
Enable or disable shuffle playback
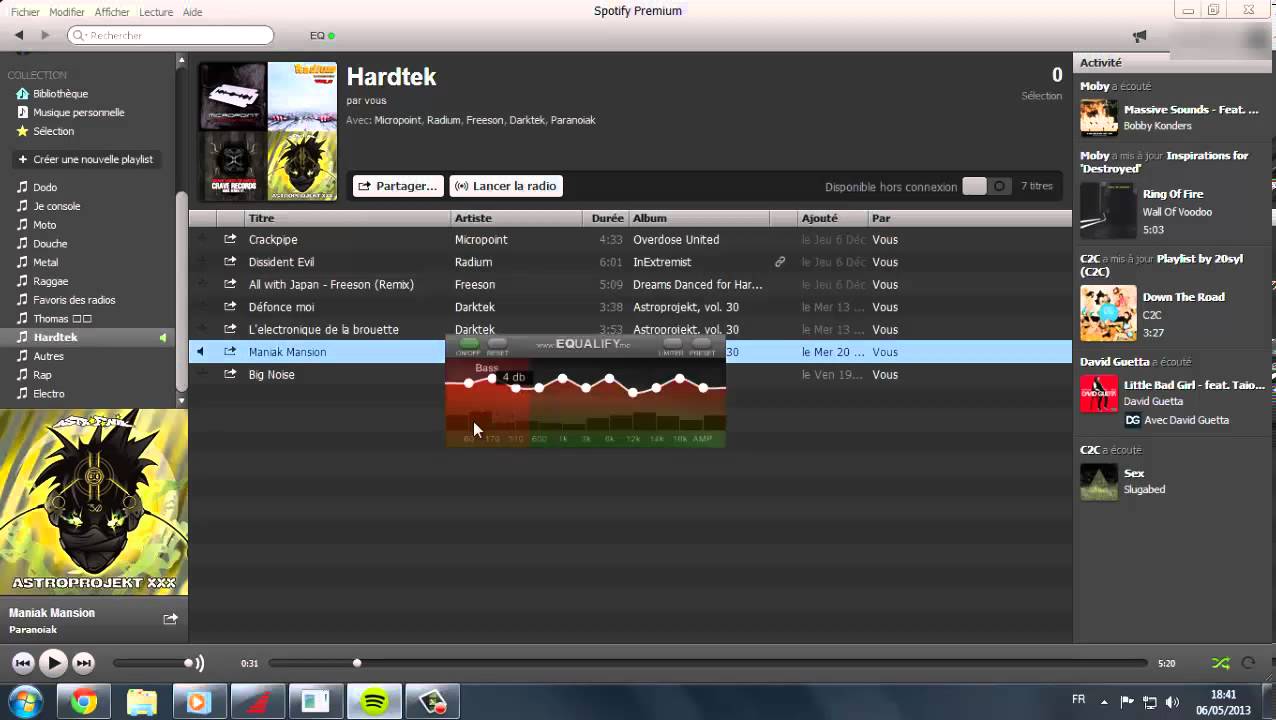tap(1221, 663)
